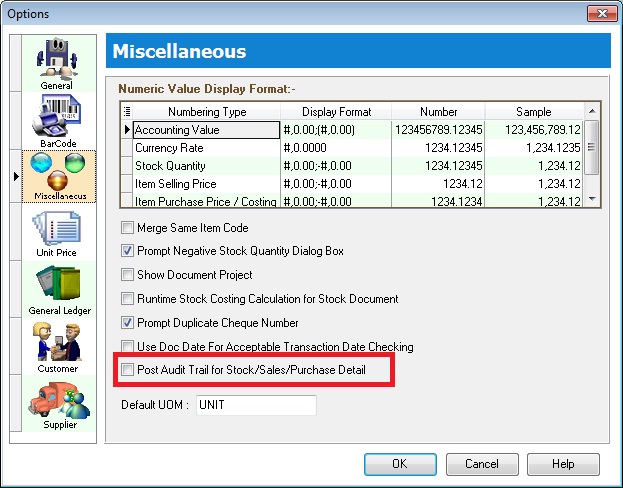Select the General Ledger icon
This screenshot has height=488, width=623.
coord(56,290)
